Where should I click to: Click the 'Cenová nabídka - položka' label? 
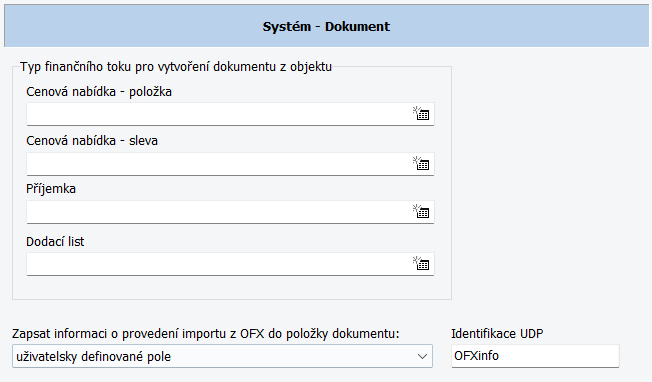click(99, 91)
